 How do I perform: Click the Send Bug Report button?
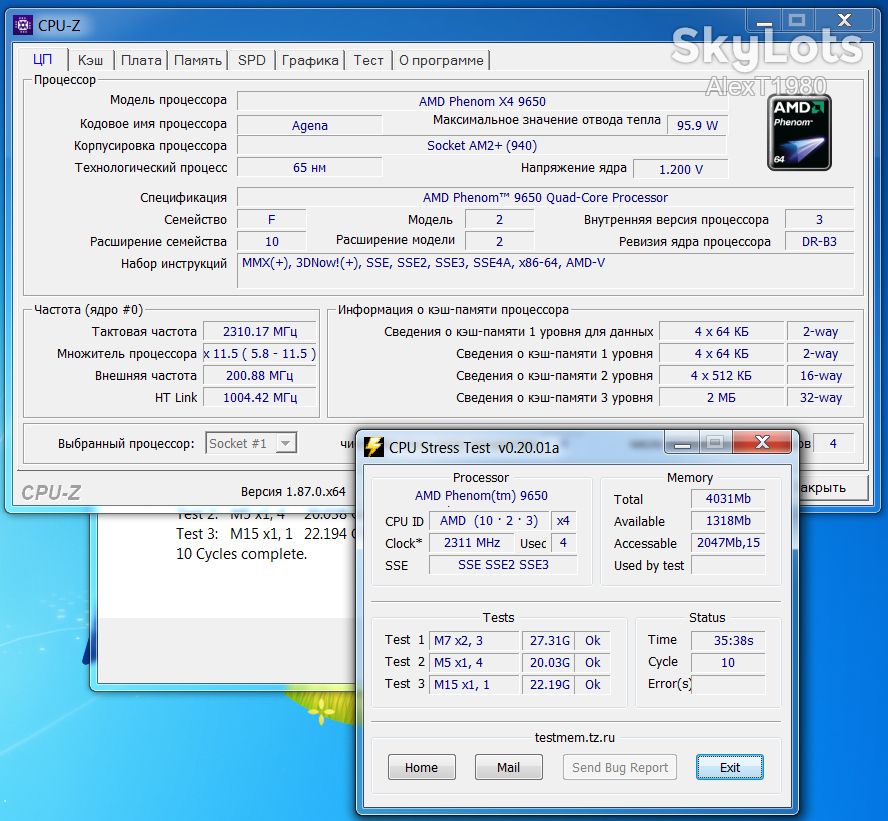pyautogui.click(x=620, y=767)
